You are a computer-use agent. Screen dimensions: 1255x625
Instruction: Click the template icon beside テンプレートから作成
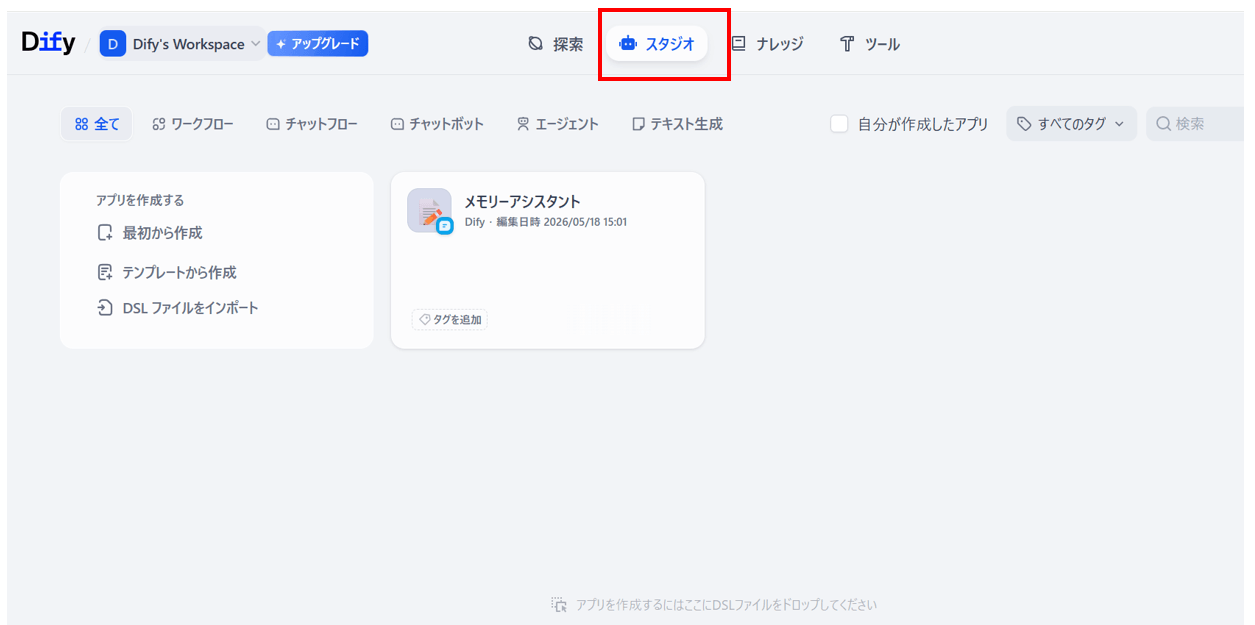[x=105, y=272]
